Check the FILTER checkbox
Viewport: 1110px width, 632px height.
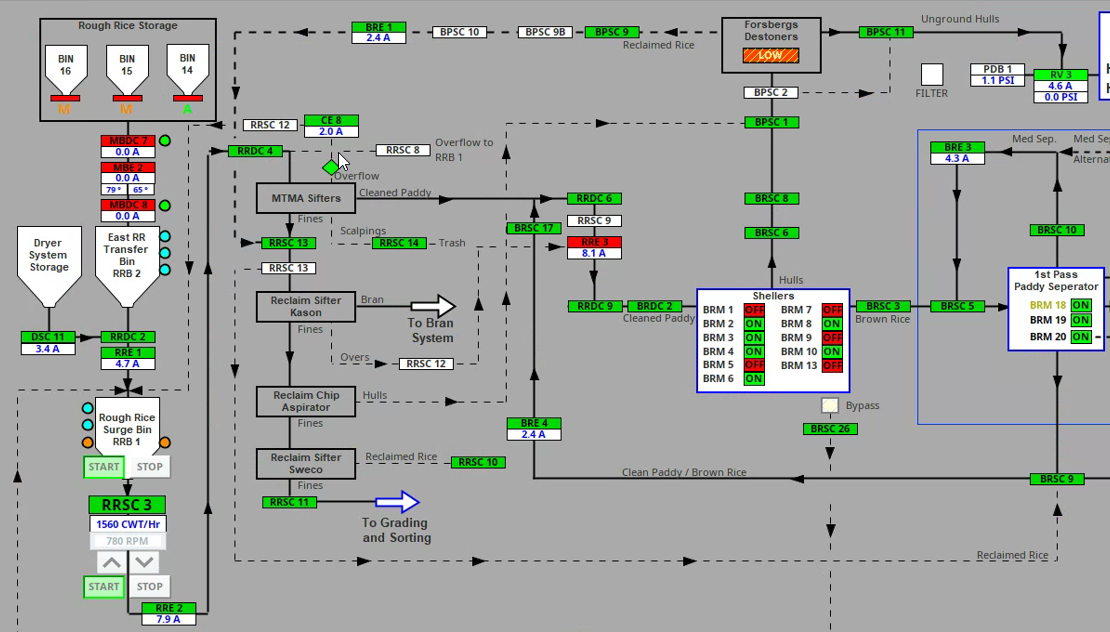coord(932,74)
